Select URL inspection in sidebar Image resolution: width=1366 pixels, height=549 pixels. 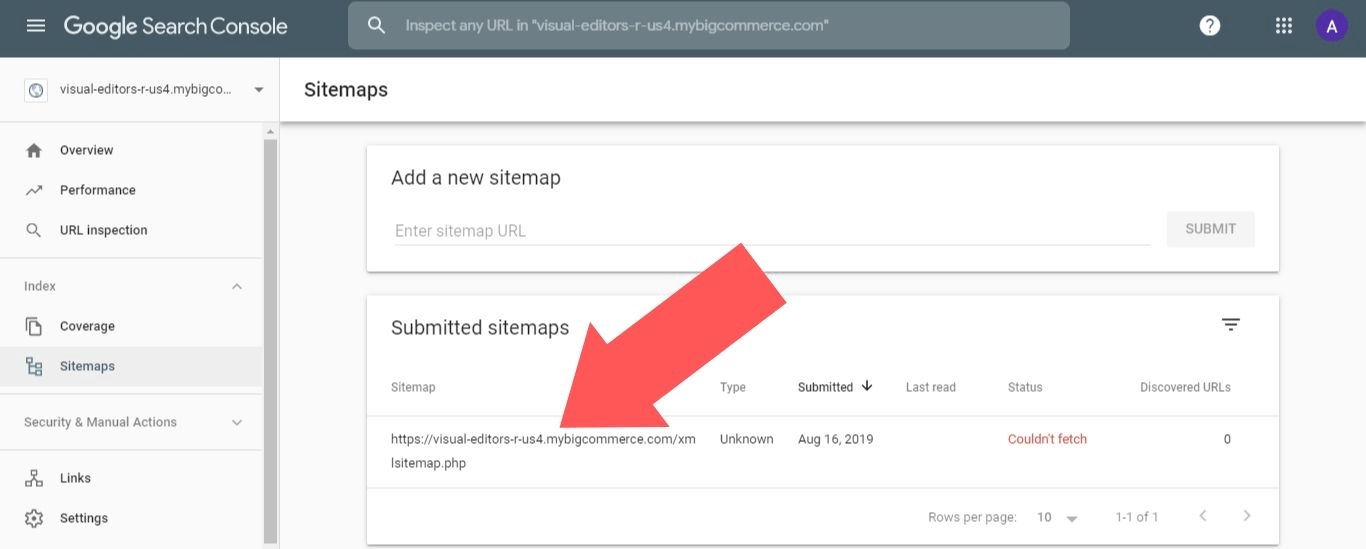tap(103, 230)
